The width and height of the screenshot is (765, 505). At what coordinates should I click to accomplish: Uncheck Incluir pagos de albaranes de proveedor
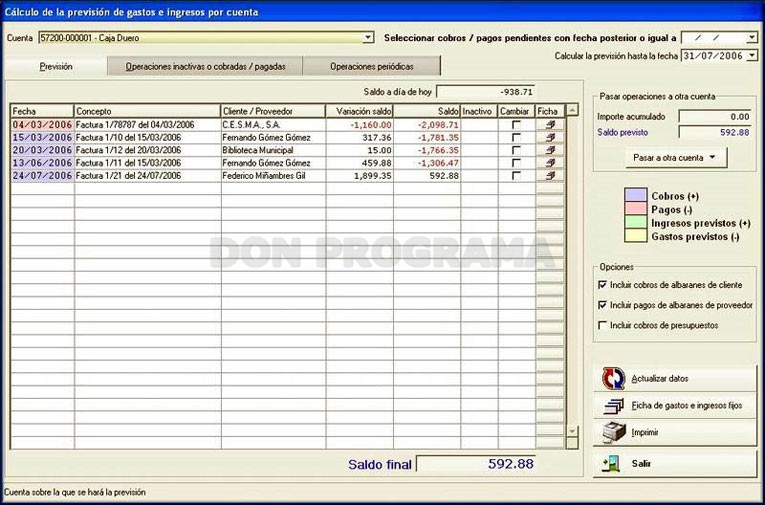[x=603, y=305]
